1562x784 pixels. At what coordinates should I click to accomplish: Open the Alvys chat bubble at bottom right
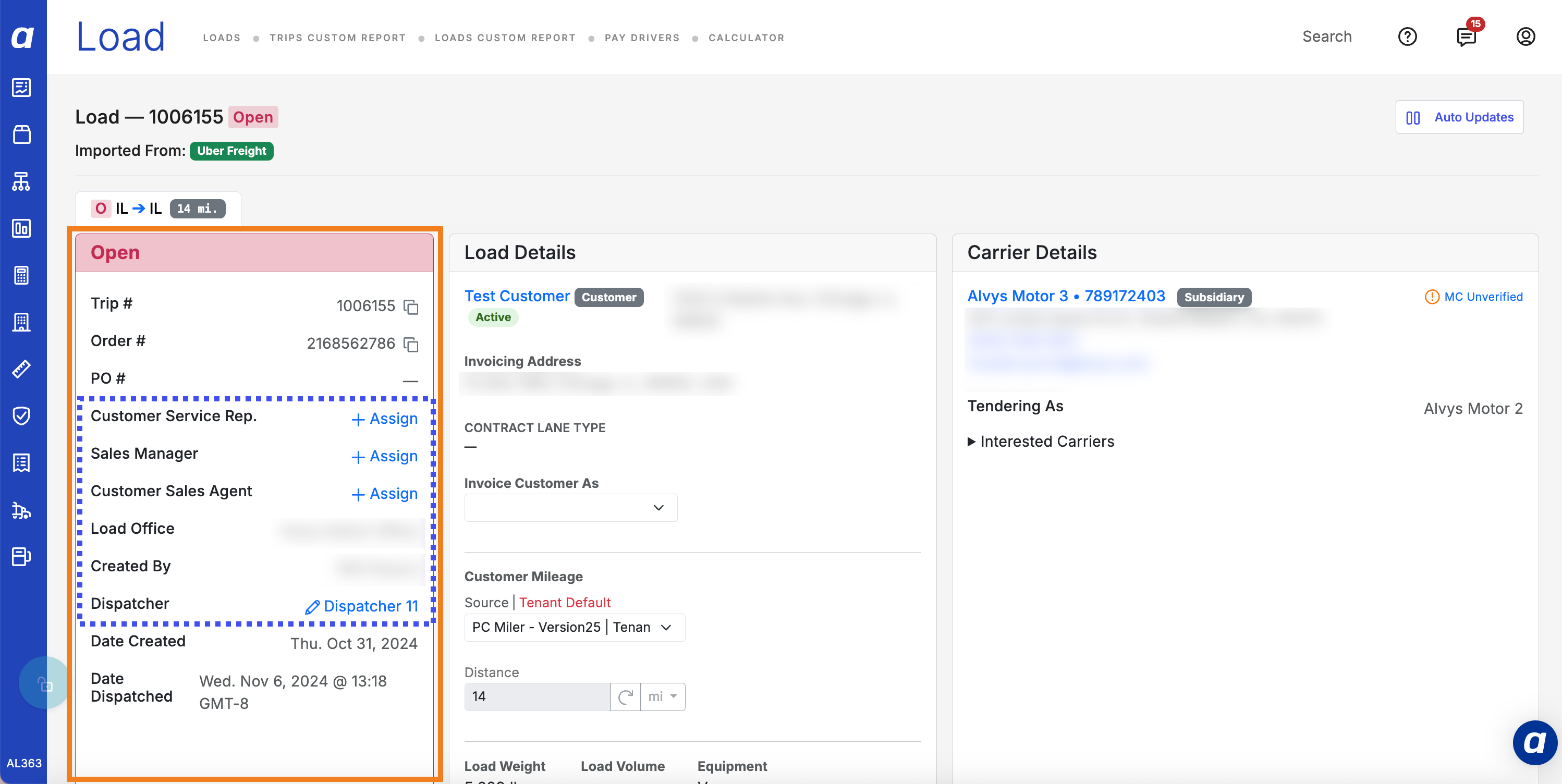click(x=1535, y=743)
